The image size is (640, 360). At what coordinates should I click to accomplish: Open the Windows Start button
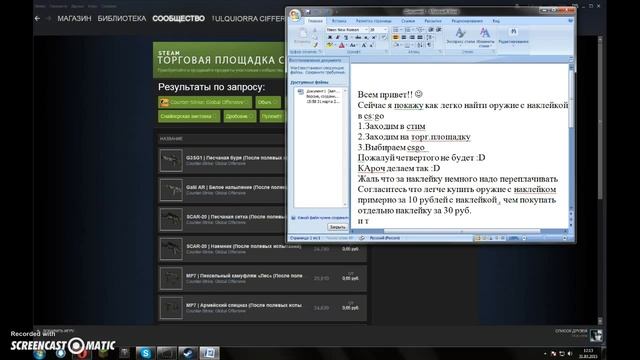pos(40,353)
